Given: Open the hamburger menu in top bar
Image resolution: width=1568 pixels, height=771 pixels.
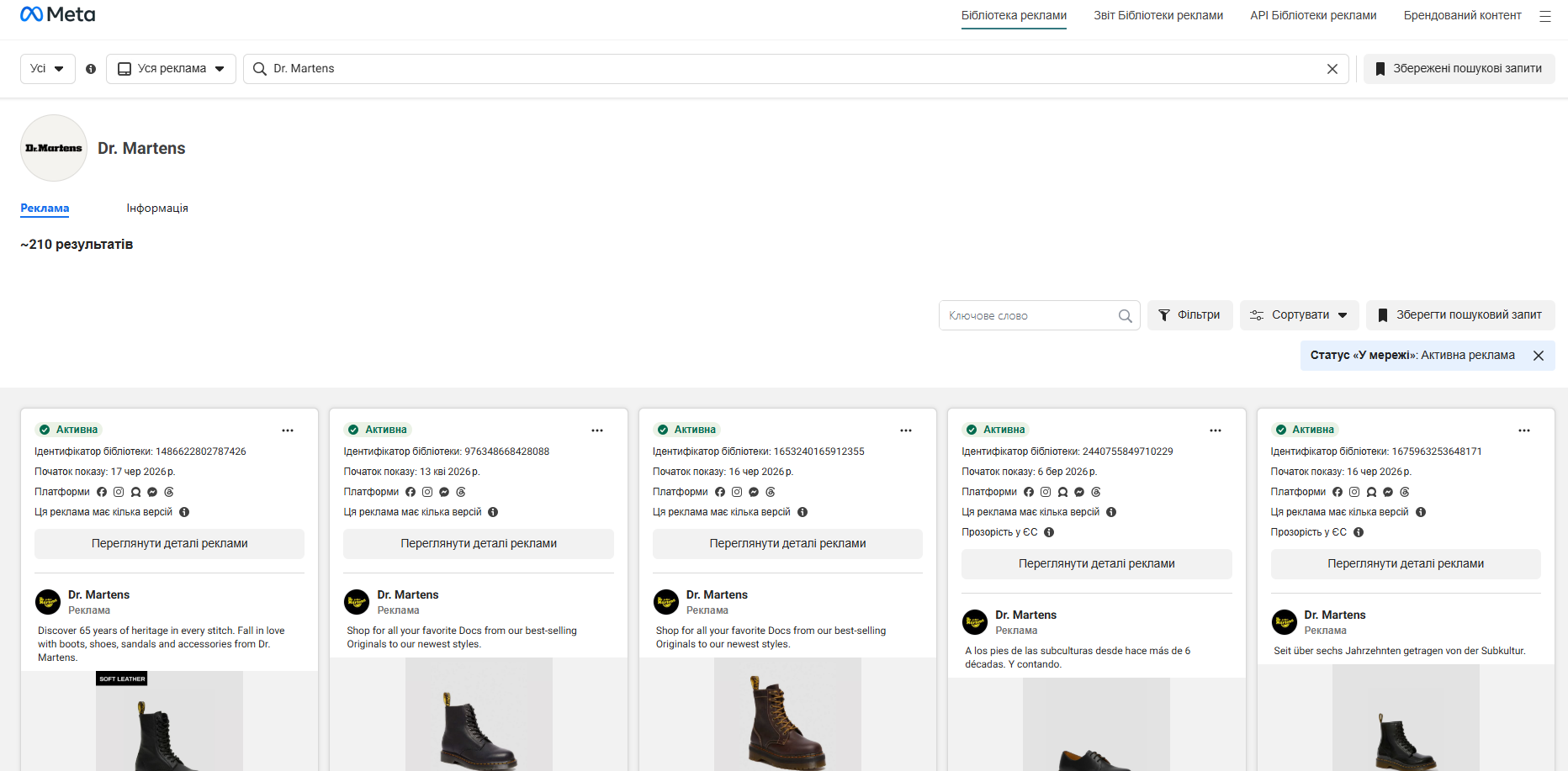Looking at the screenshot, I should (1544, 16).
